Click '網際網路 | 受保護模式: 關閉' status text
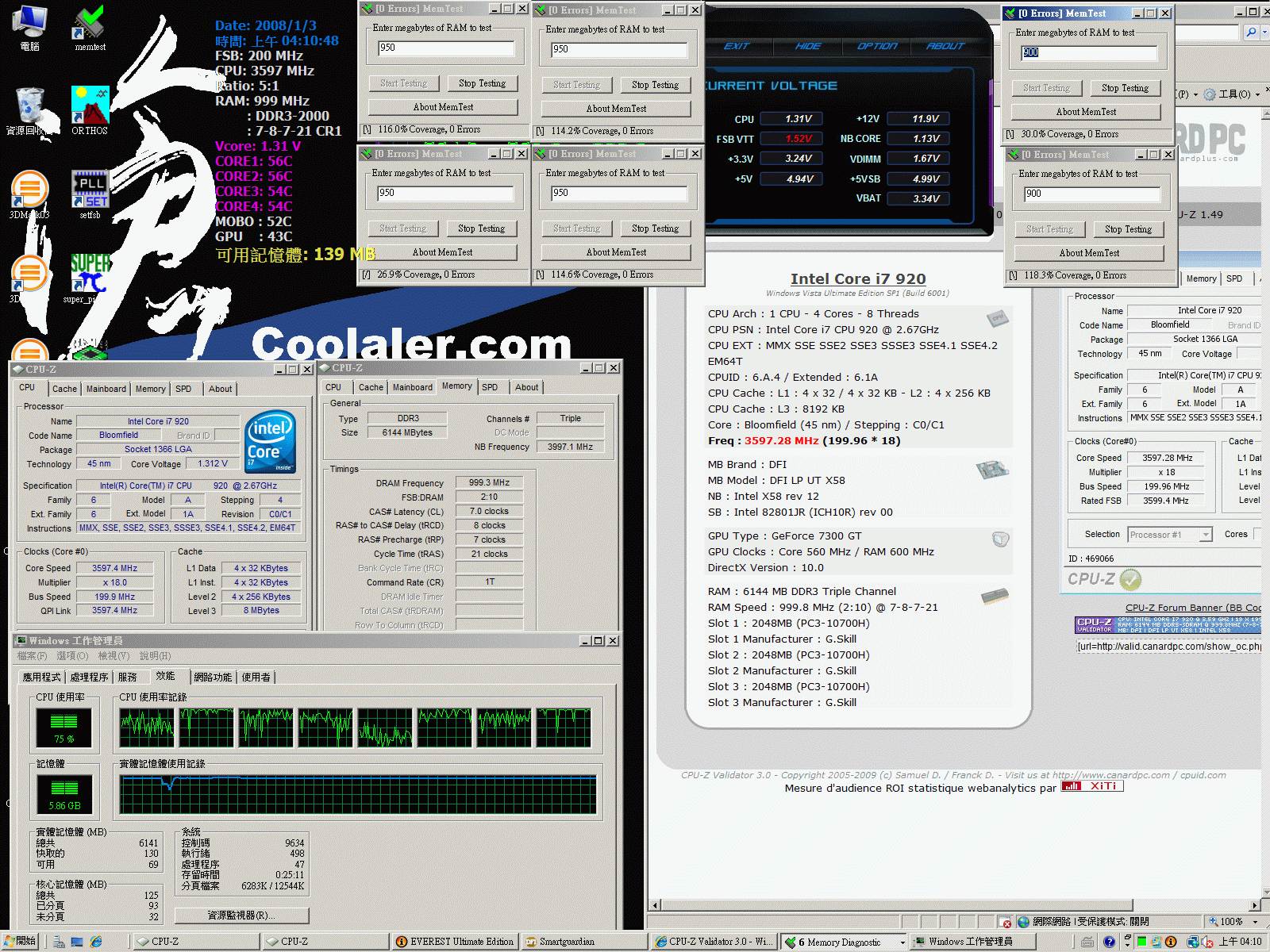 [1091, 922]
